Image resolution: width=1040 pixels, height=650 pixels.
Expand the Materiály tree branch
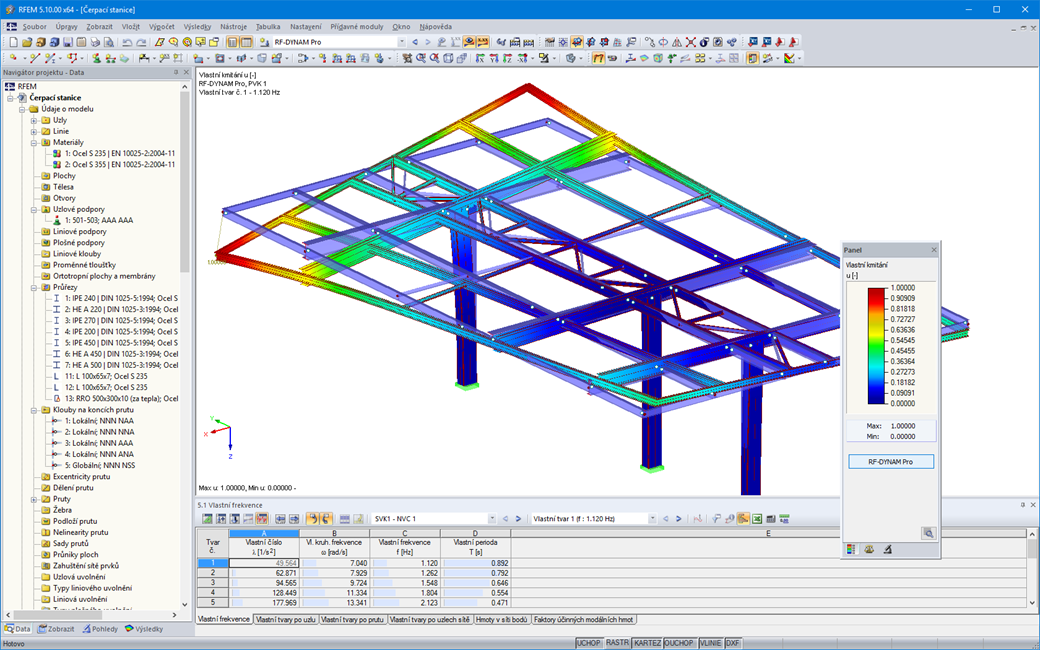pyautogui.click(x=33, y=141)
